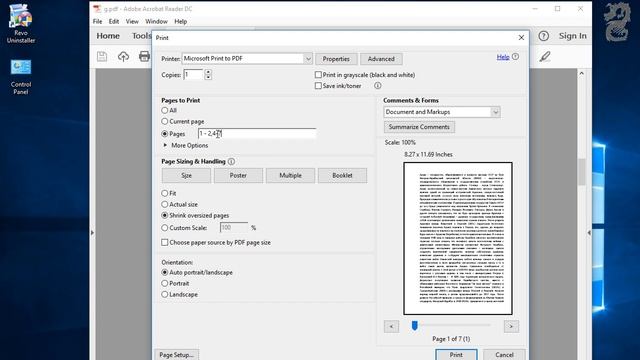Click Summarize Comments button
The width and height of the screenshot is (640, 360).
419,127
